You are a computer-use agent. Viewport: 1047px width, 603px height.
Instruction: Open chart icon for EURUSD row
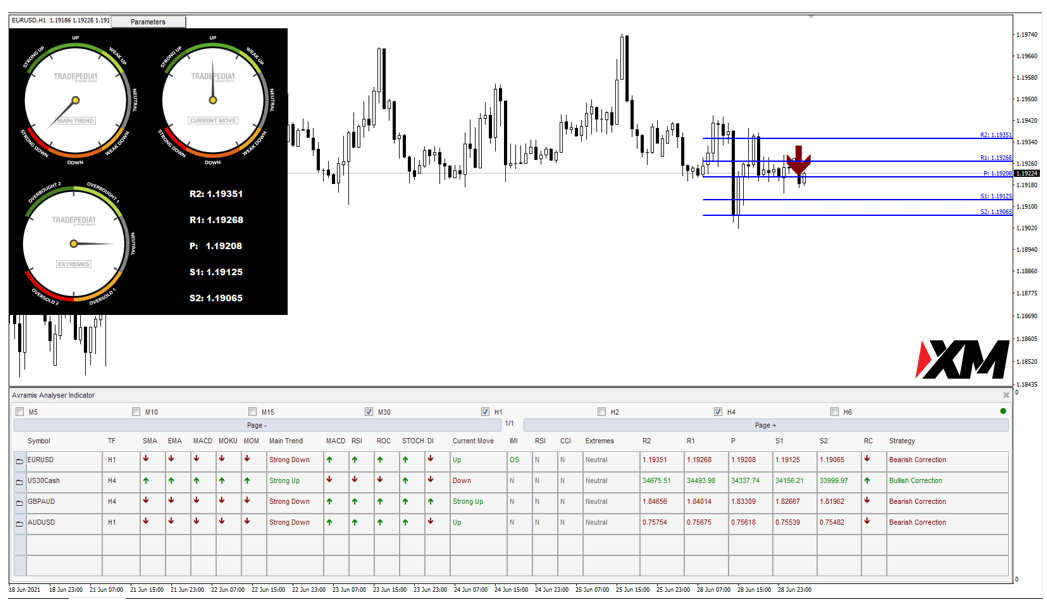pos(19,461)
